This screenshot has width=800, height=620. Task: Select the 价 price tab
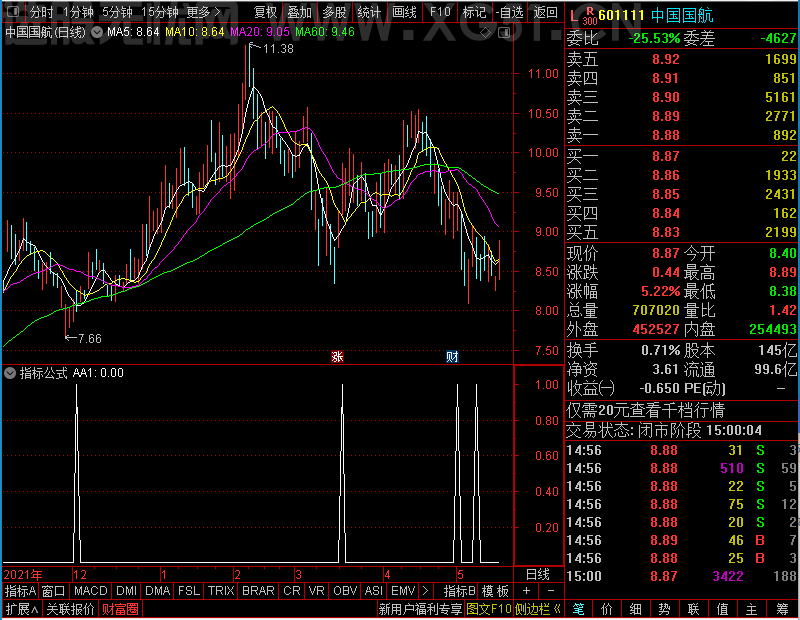[x=607, y=609]
